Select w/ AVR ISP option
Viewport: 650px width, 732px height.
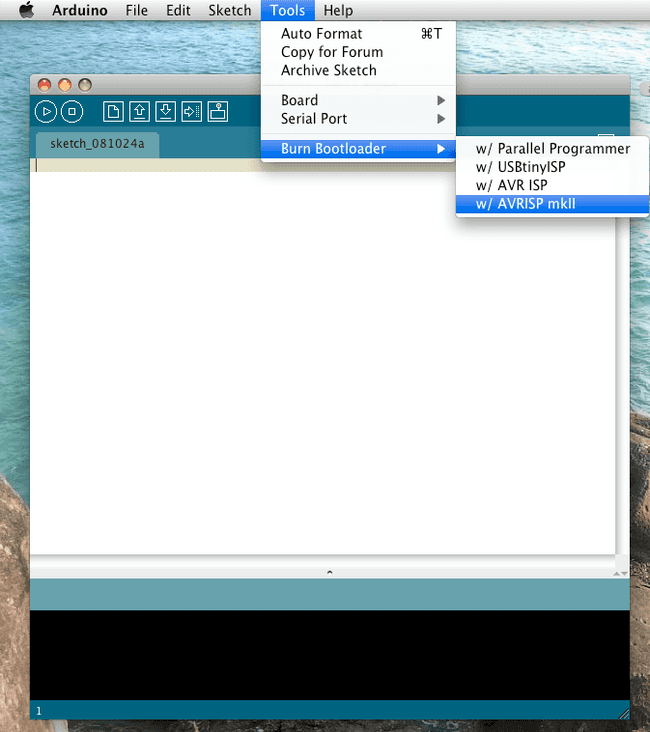tap(511, 185)
